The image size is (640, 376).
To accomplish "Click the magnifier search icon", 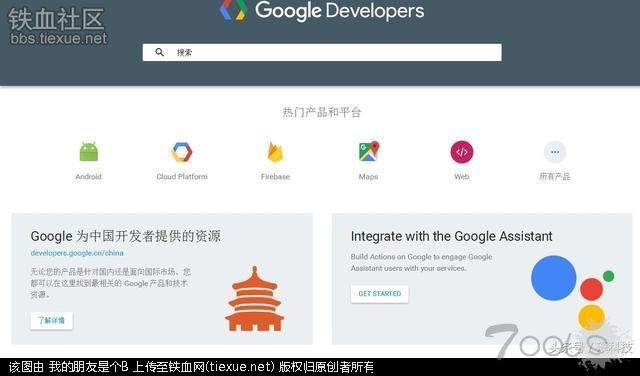I will [x=160, y=52].
